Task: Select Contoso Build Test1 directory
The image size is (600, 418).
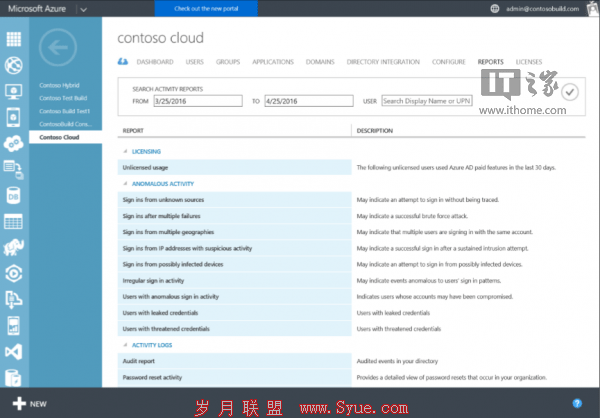Action: [x=64, y=111]
